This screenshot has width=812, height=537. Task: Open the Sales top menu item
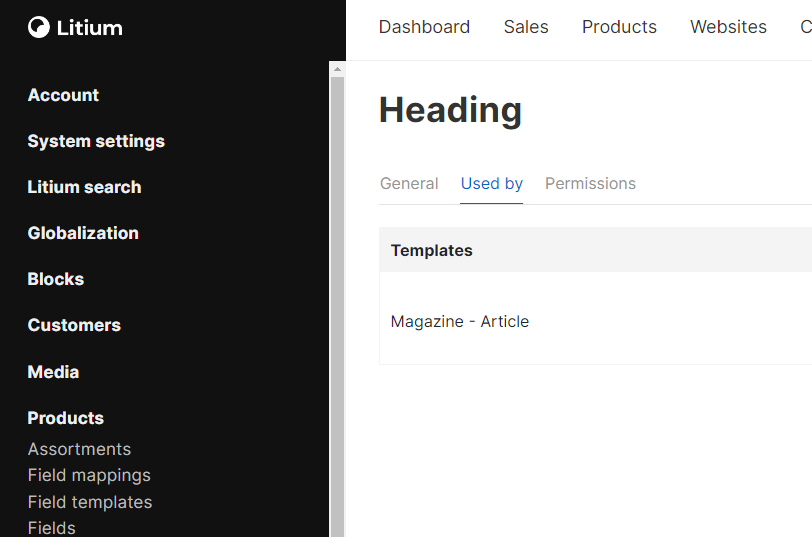[526, 27]
